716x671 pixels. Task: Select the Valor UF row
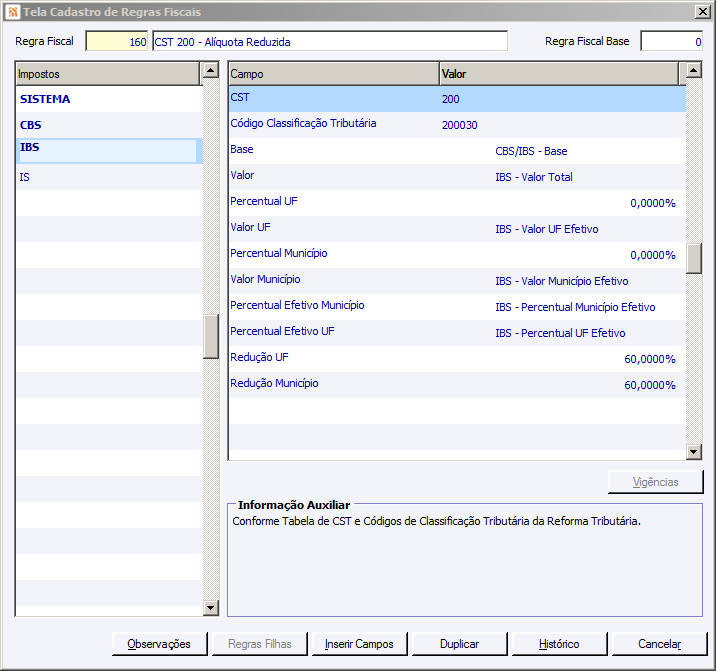coord(457,229)
